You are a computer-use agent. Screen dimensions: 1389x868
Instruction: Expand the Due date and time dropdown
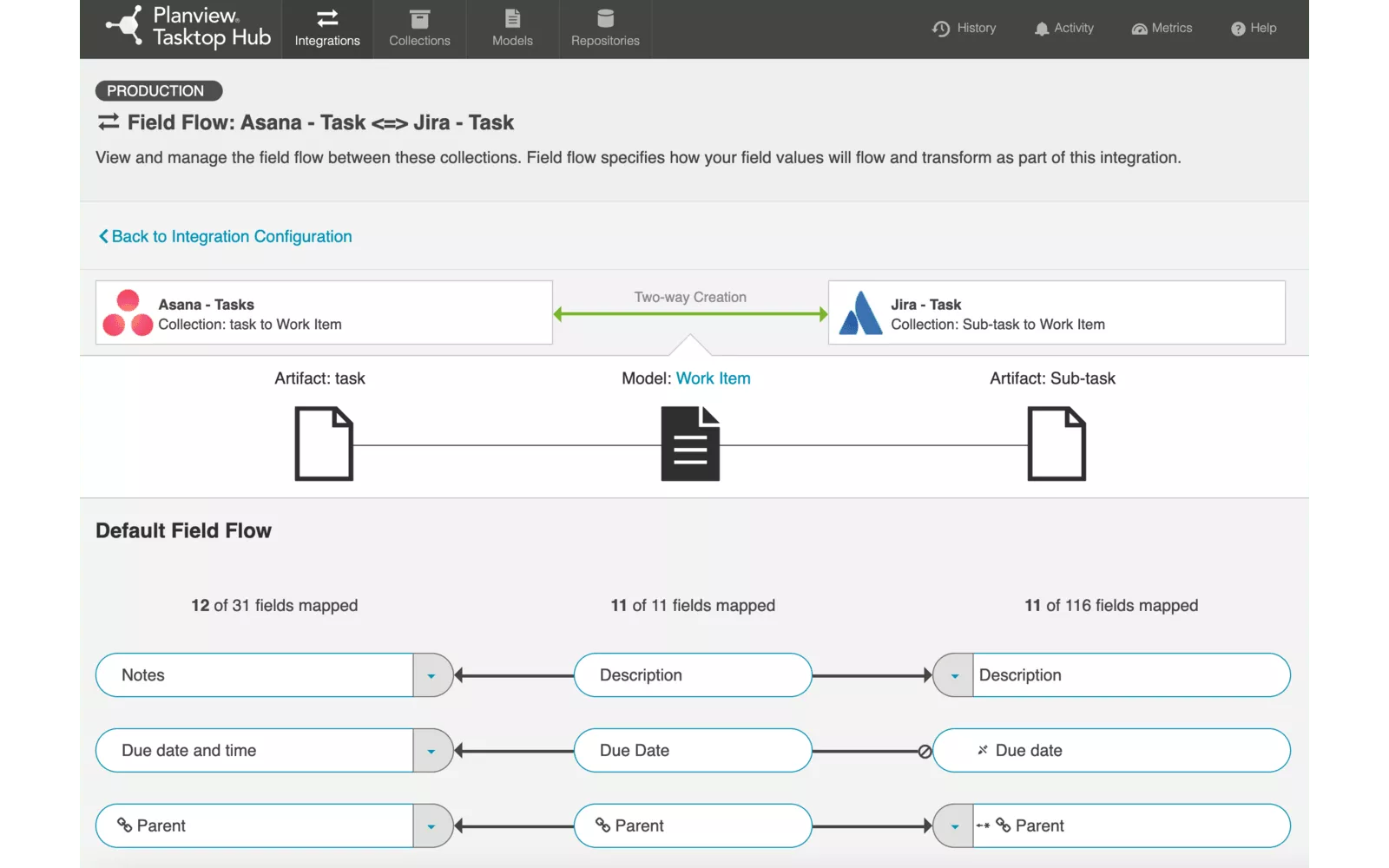click(x=431, y=752)
